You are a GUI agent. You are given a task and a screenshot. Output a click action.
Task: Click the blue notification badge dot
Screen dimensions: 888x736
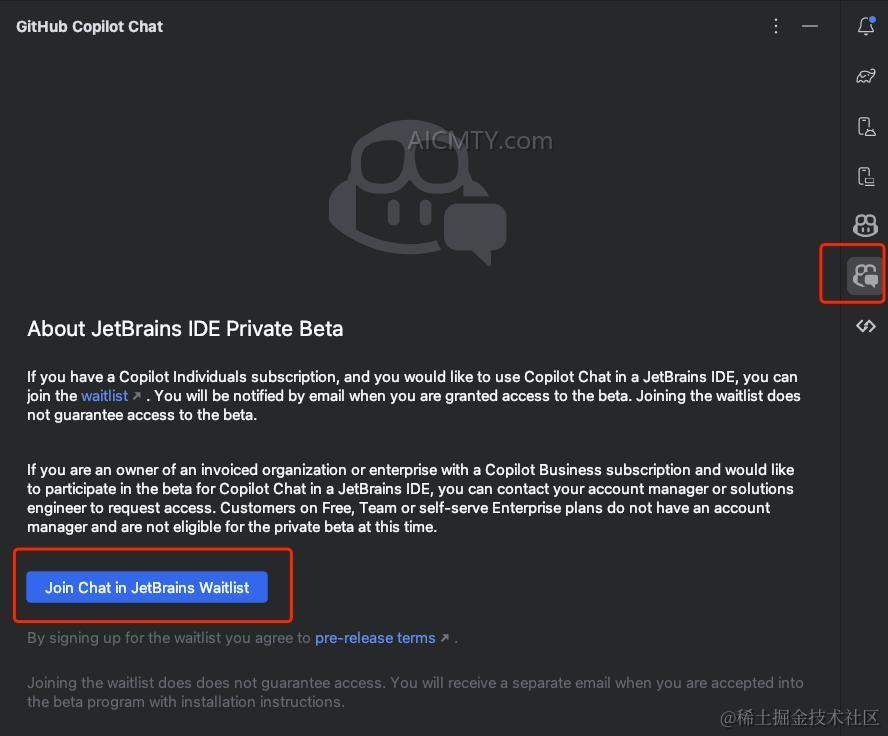tap(873, 19)
